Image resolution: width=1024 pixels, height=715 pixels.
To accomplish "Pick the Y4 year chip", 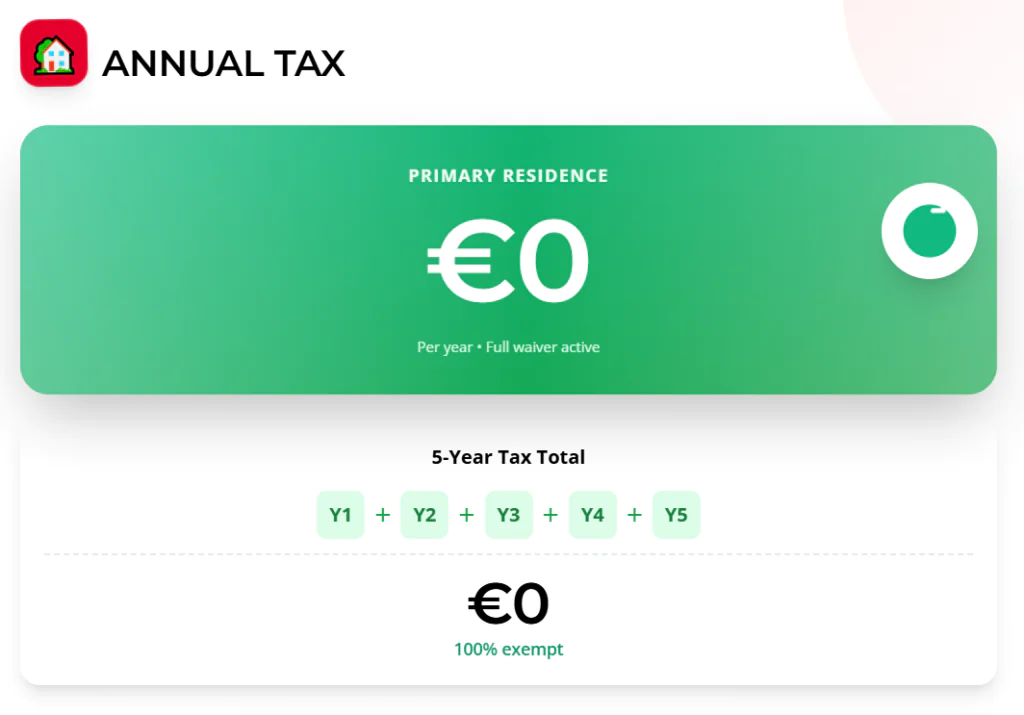I will tap(592, 515).
